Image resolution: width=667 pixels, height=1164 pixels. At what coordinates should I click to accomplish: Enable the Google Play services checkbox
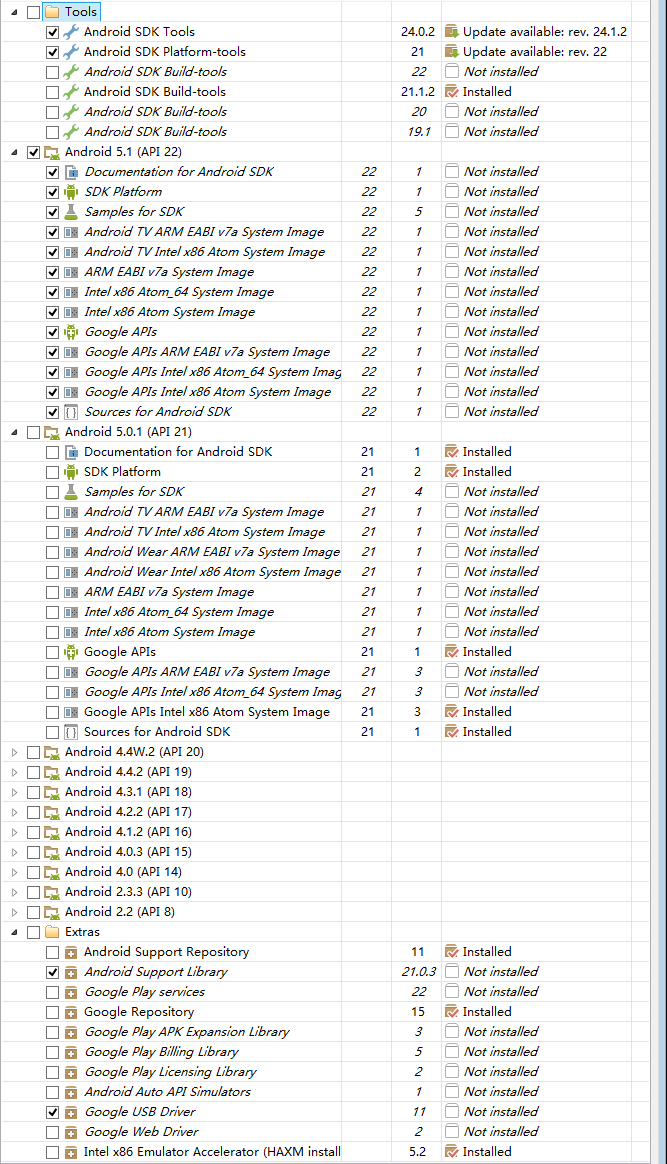coord(52,992)
